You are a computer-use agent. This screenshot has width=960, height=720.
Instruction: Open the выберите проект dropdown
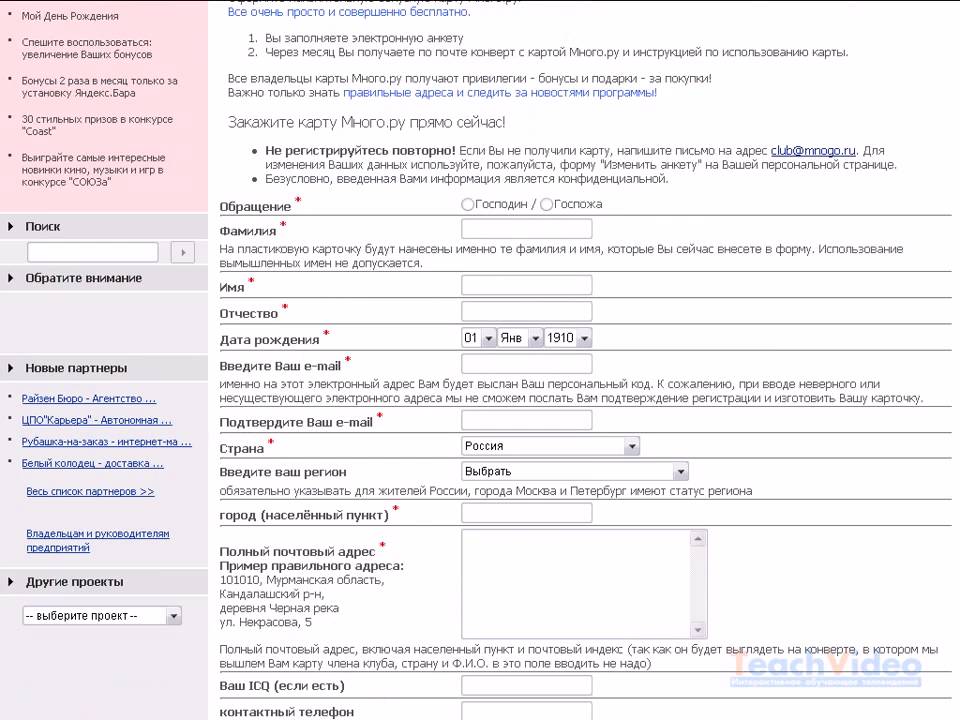[x=102, y=616]
